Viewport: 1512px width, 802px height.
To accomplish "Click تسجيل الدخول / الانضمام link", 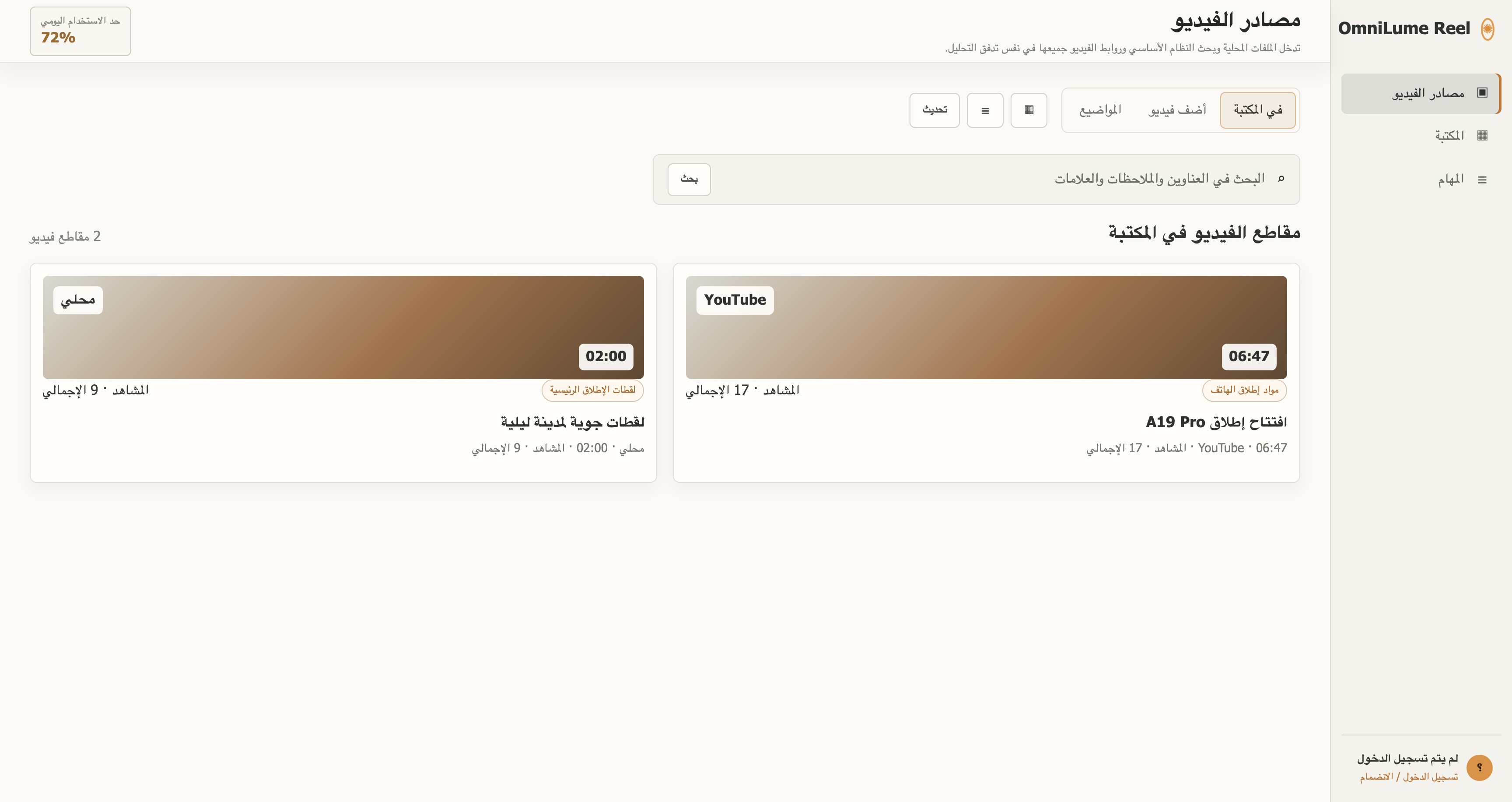I will click(x=1409, y=777).
